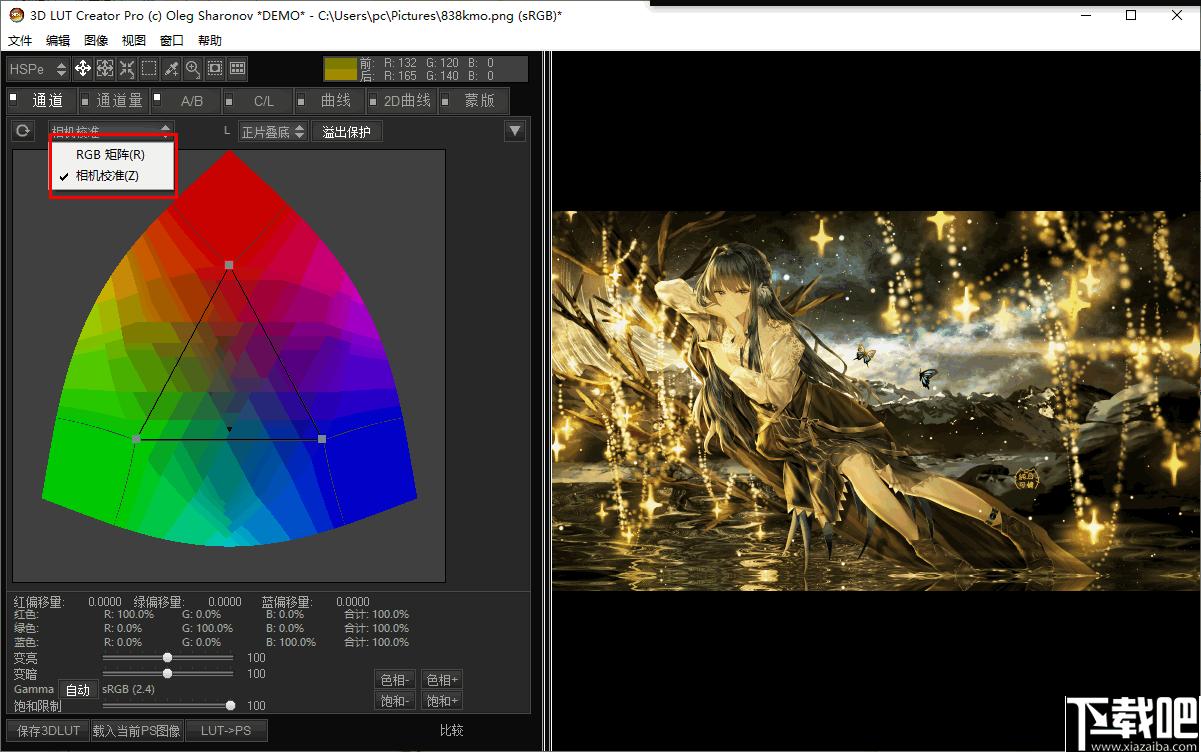
Task: Click the anime girl preview image
Action: coord(875,401)
